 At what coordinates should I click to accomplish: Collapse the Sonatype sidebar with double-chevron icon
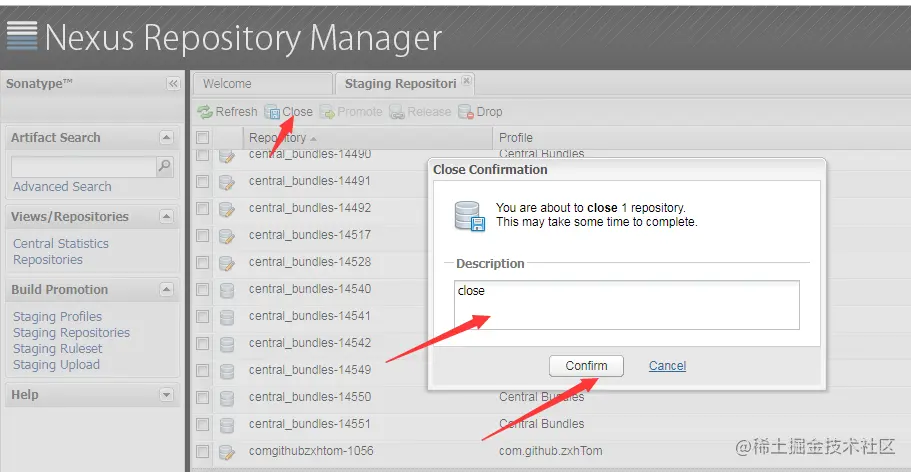click(173, 84)
